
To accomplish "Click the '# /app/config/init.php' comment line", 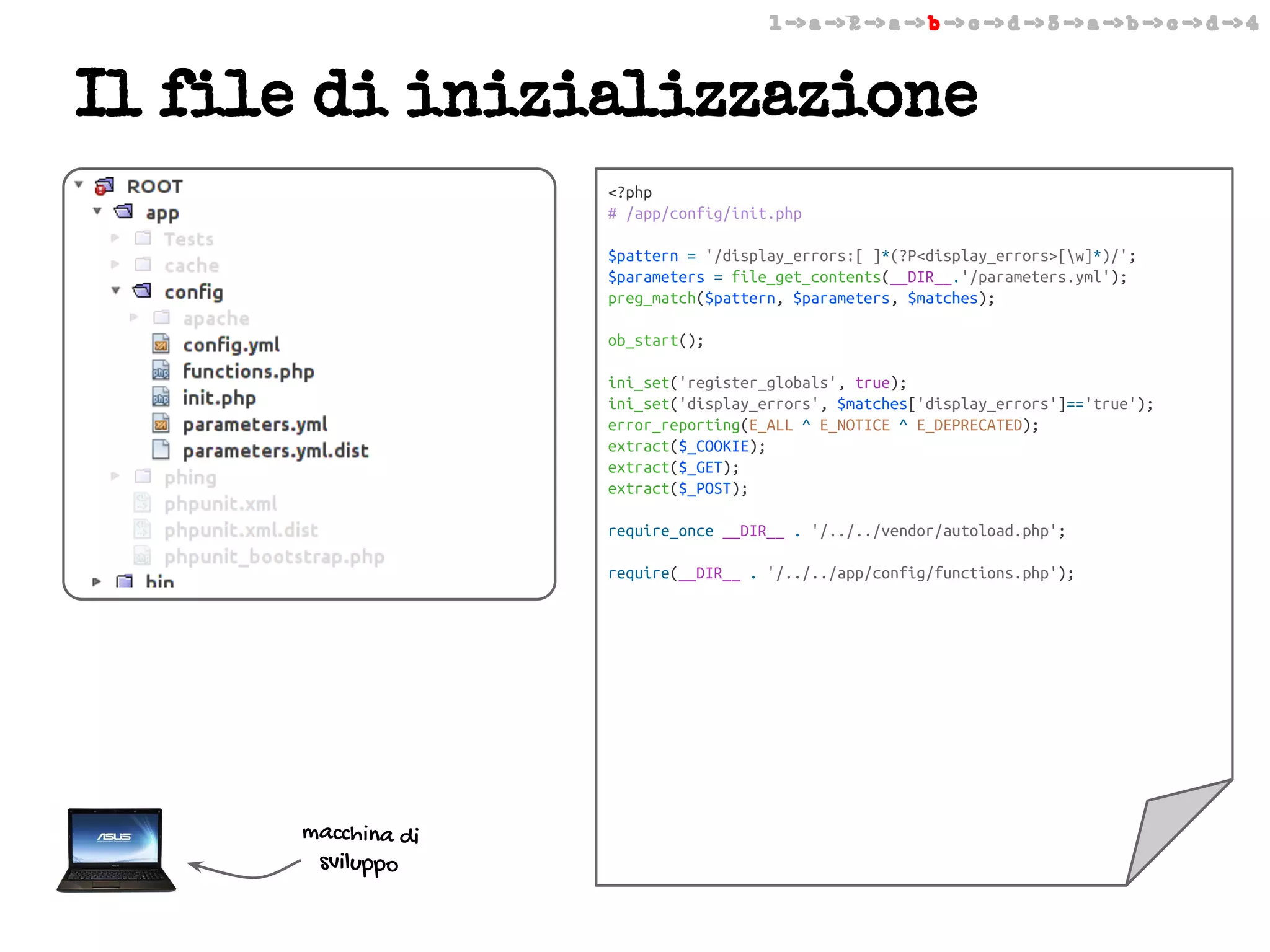I will tap(704, 214).
